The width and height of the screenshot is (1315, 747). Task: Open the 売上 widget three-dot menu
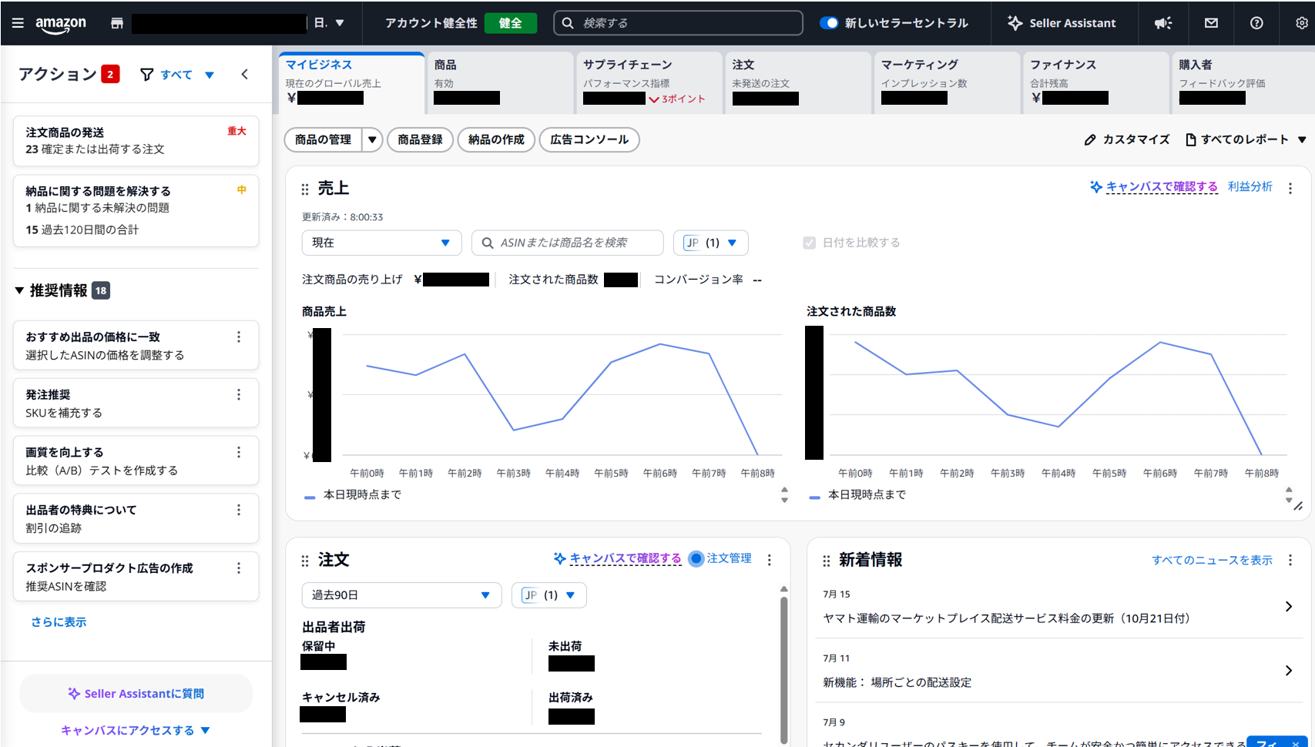point(1290,188)
